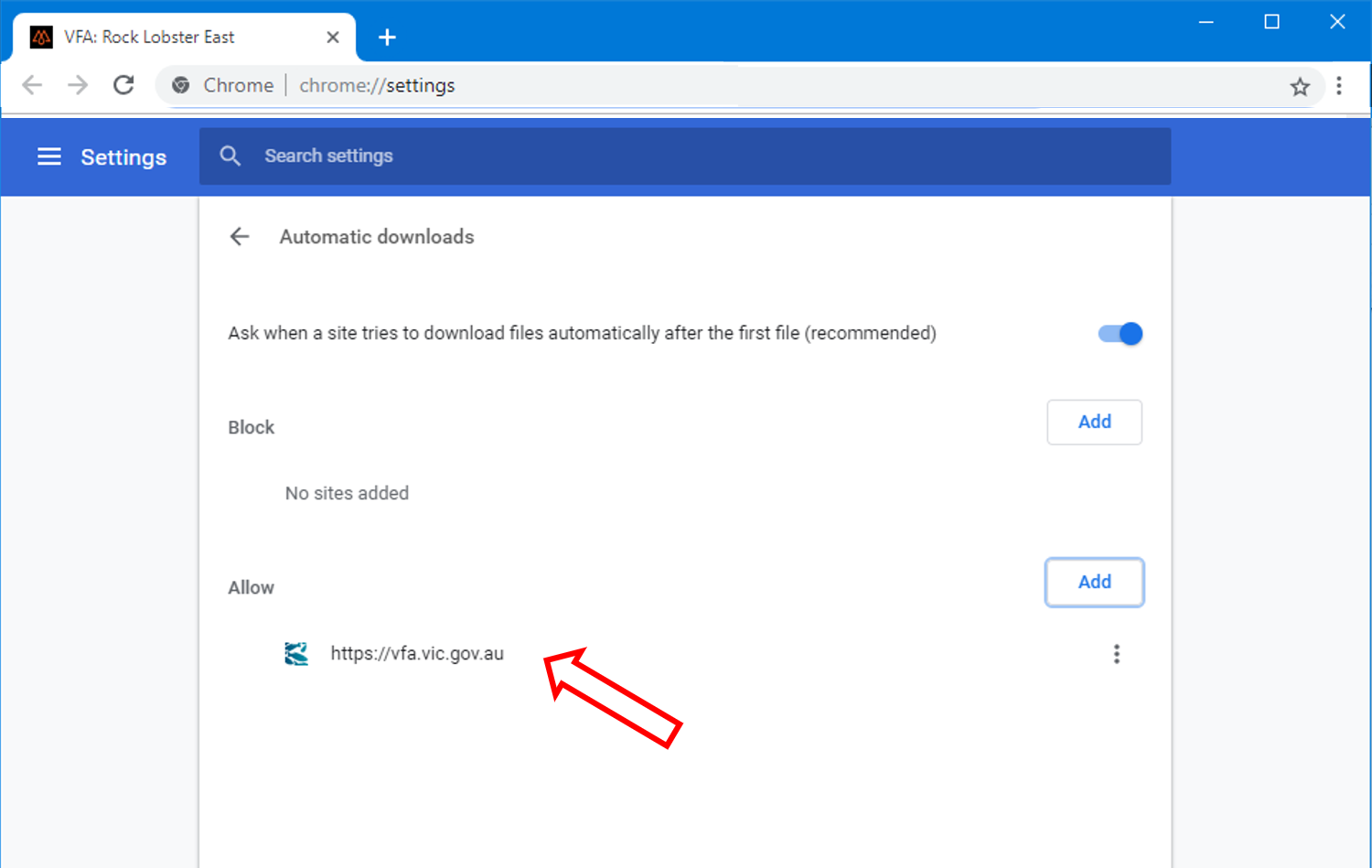Open a new browser tab
This screenshot has height=868, width=1372.
(x=387, y=38)
